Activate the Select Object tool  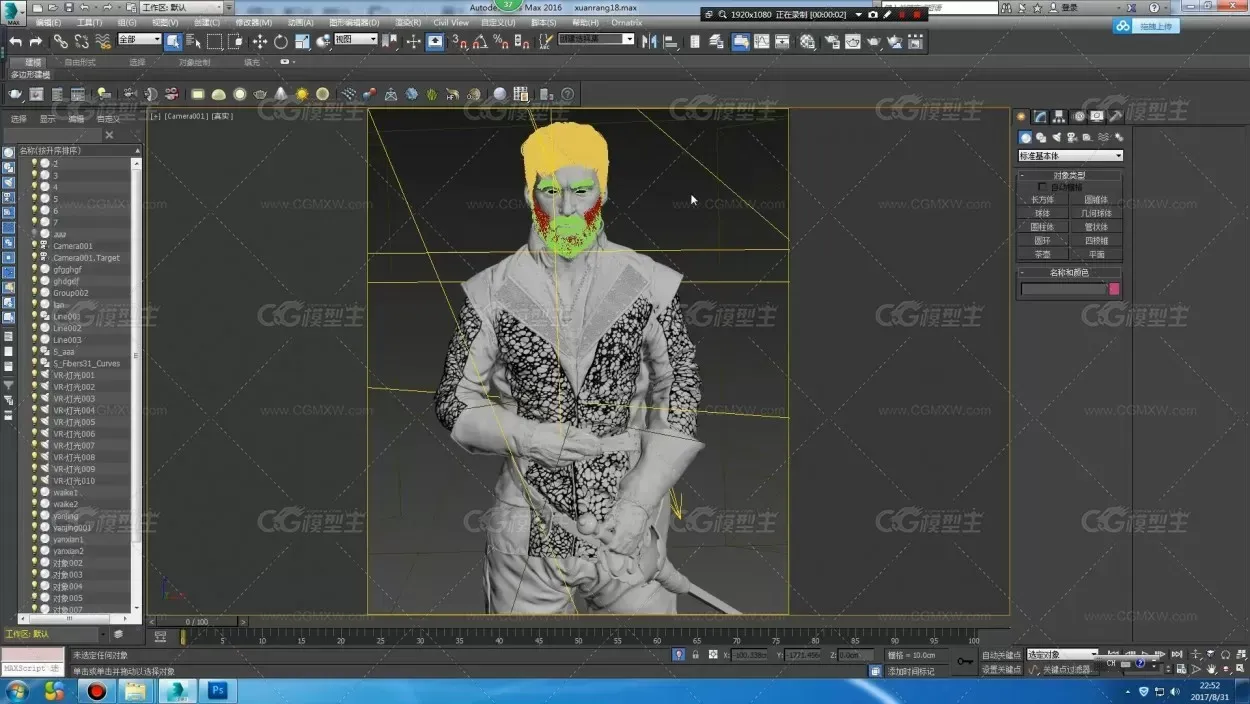tap(173, 41)
